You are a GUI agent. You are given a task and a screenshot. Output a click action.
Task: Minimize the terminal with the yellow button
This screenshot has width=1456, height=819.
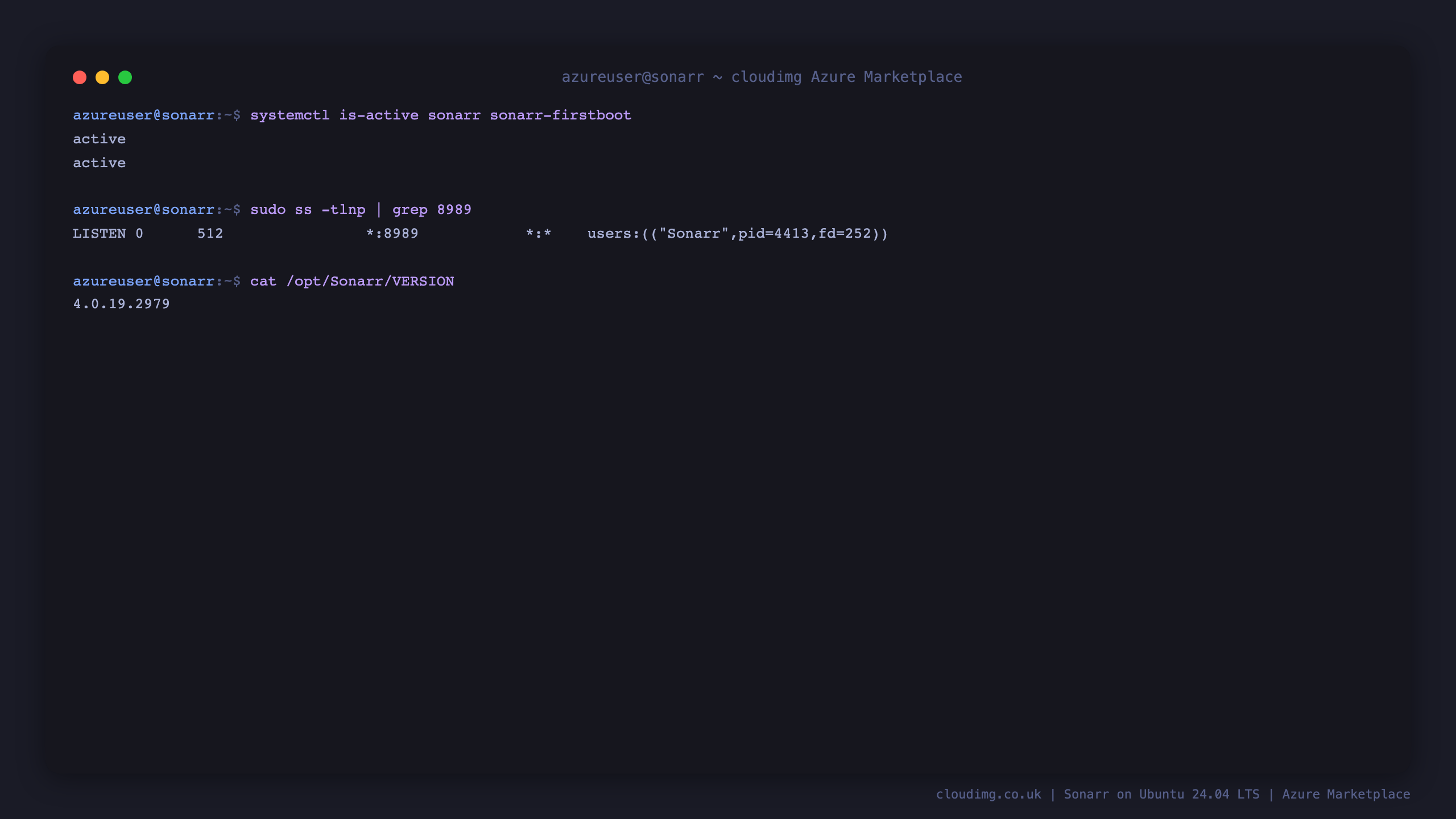pyautogui.click(x=102, y=77)
